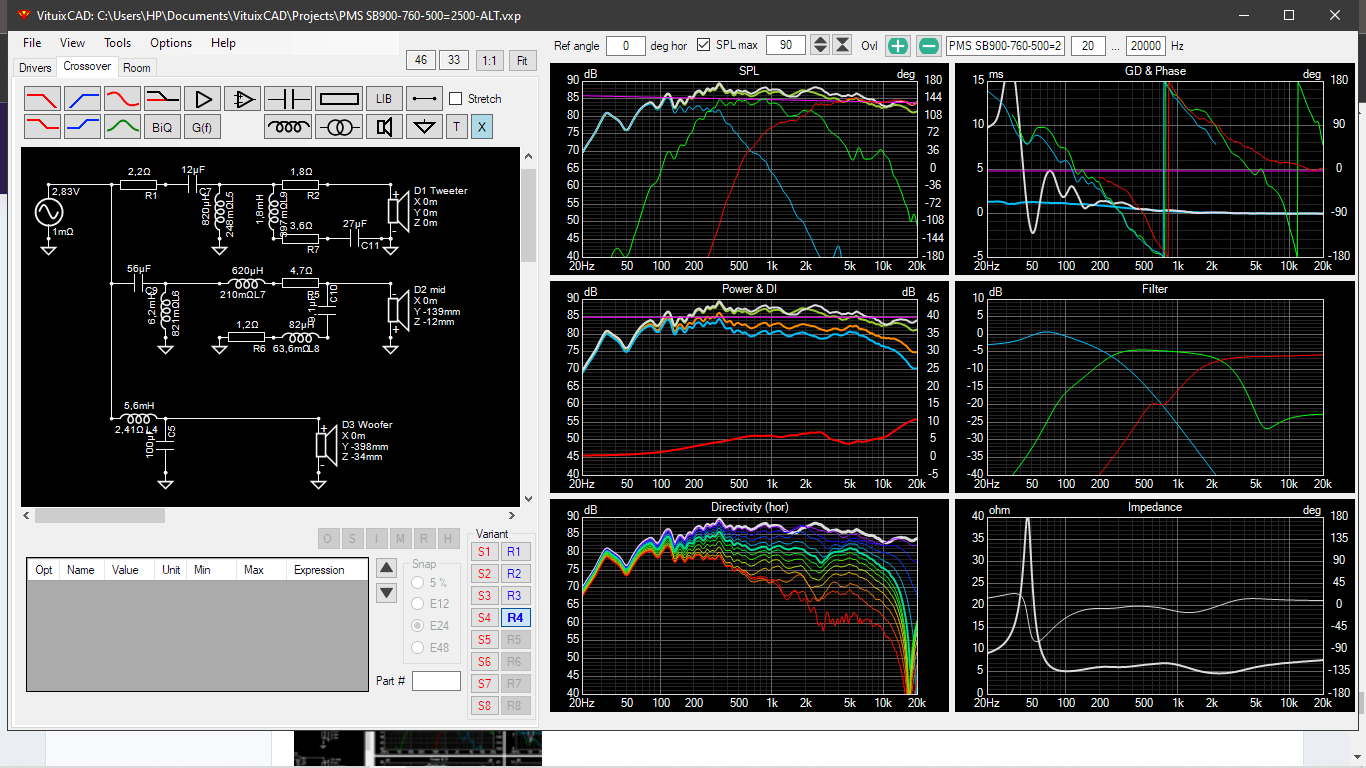Open the File menu
The height and width of the screenshot is (768, 1366).
point(32,43)
